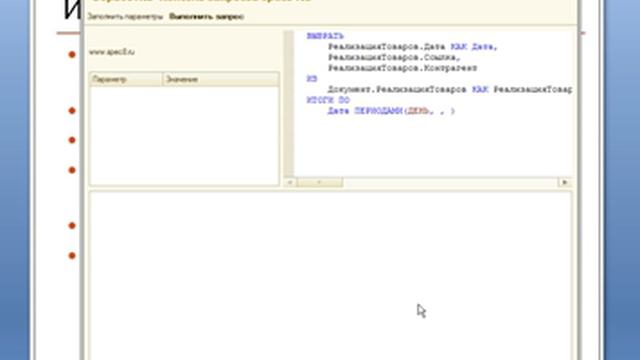Image resolution: width=640 pixels, height=360 pixels.
Task: Click the Дата ПЕРИОДАМИ(ДЕНЬ, , ) line
Action: coord(391,111)
